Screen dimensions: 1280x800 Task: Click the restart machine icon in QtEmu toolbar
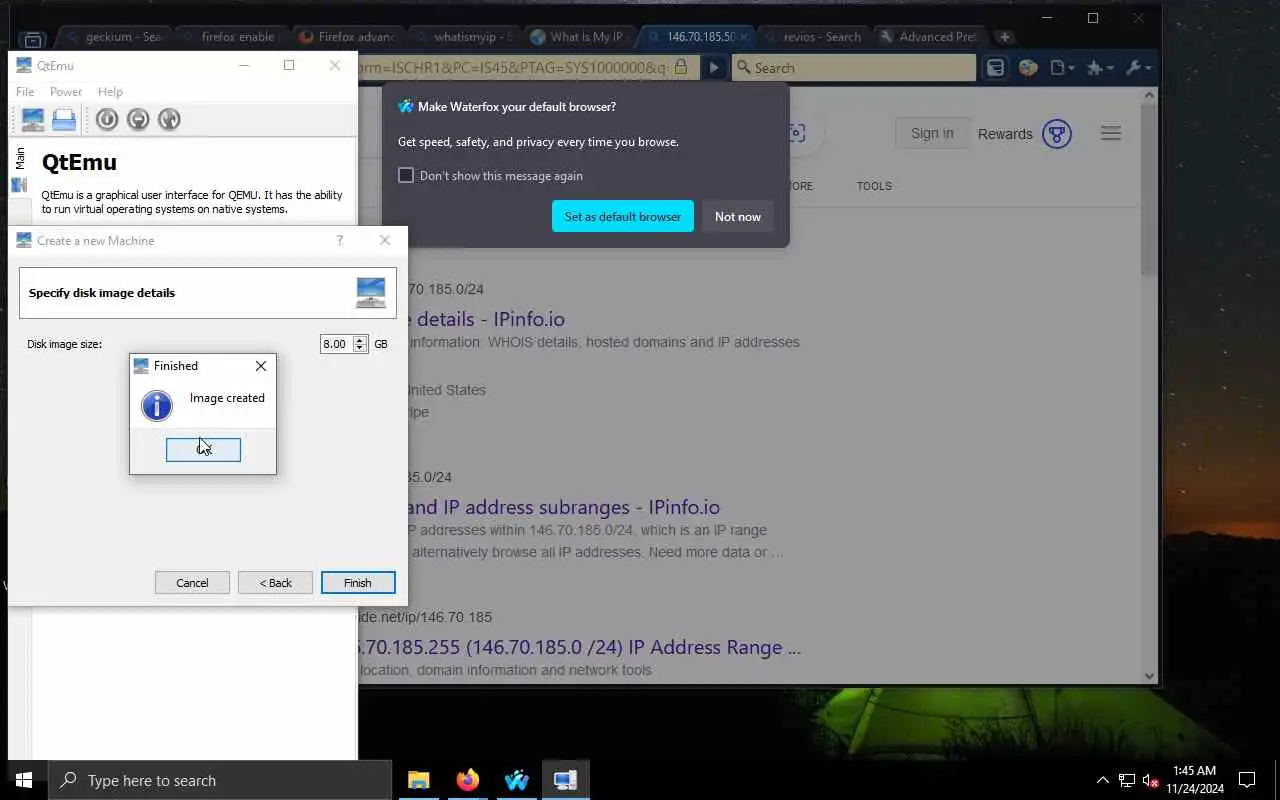coord(169,120)
